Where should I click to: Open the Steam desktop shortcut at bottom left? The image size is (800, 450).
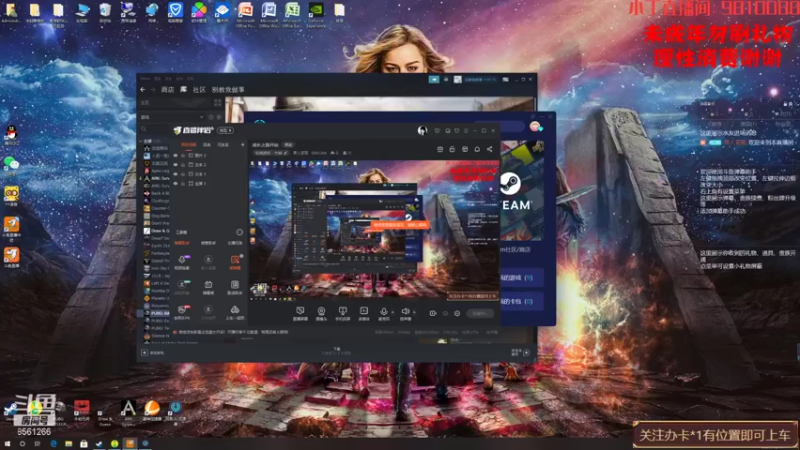pyautogui.click(x=11, y=411)
